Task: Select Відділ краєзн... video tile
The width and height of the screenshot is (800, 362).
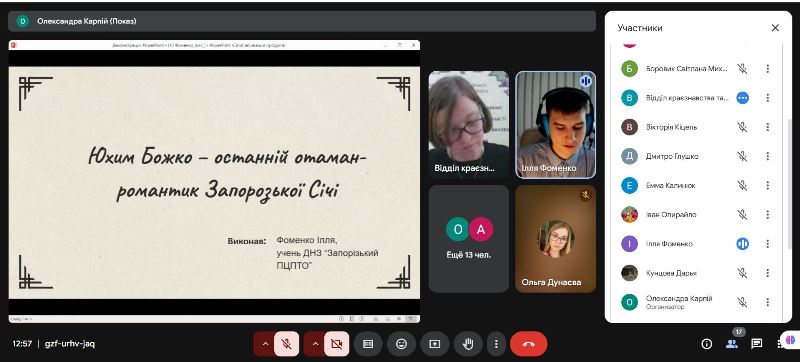Action: point(469,124)
